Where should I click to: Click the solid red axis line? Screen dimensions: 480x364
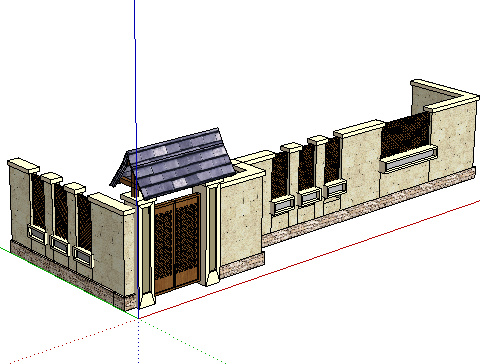tap(309, 260)
